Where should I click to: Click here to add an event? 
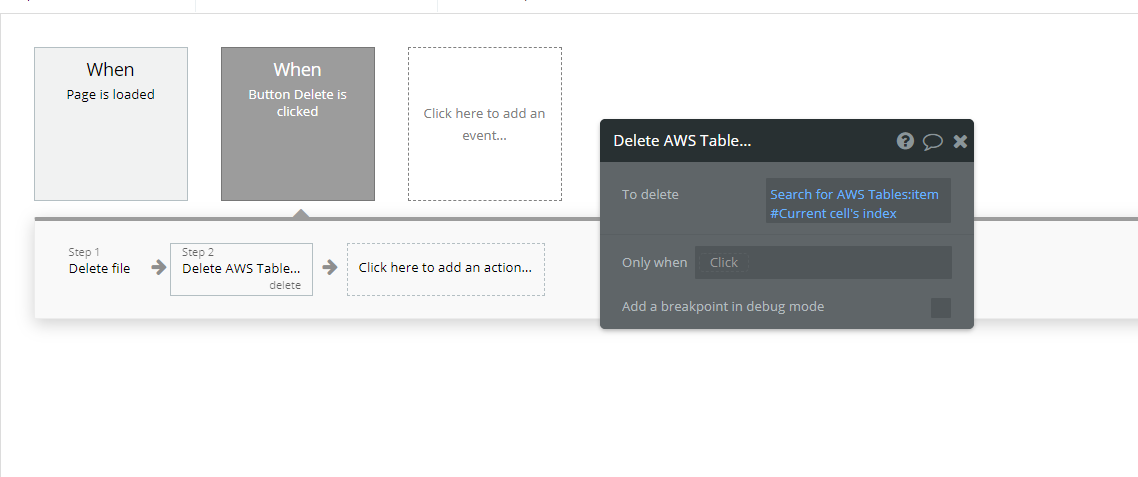tap(485, 124)
